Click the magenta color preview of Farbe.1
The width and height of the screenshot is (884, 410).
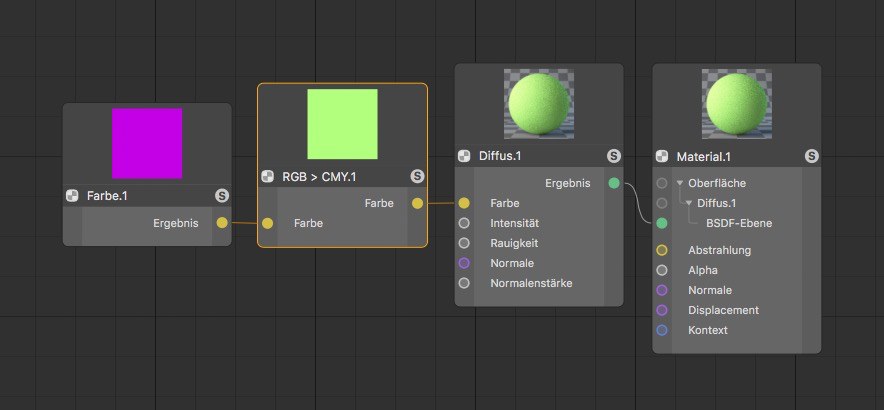point(147,143)
